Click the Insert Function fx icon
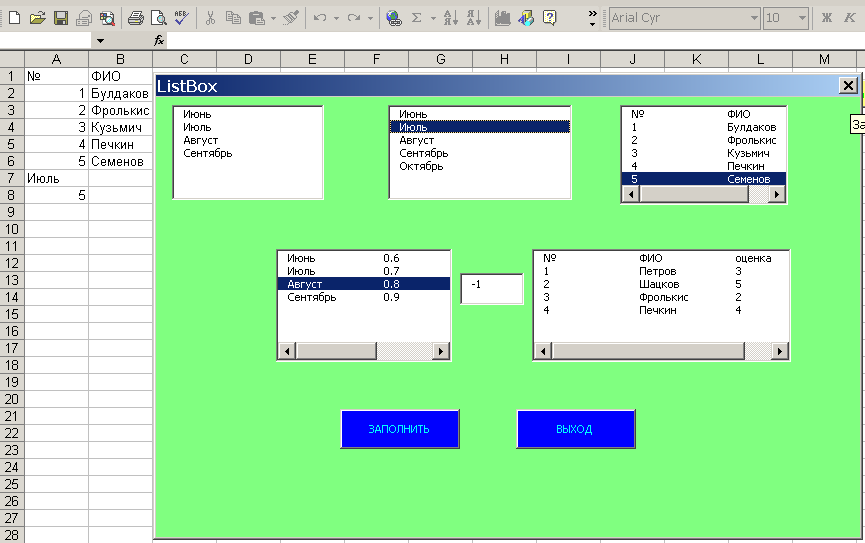865x543 pixels. (159, 40)
